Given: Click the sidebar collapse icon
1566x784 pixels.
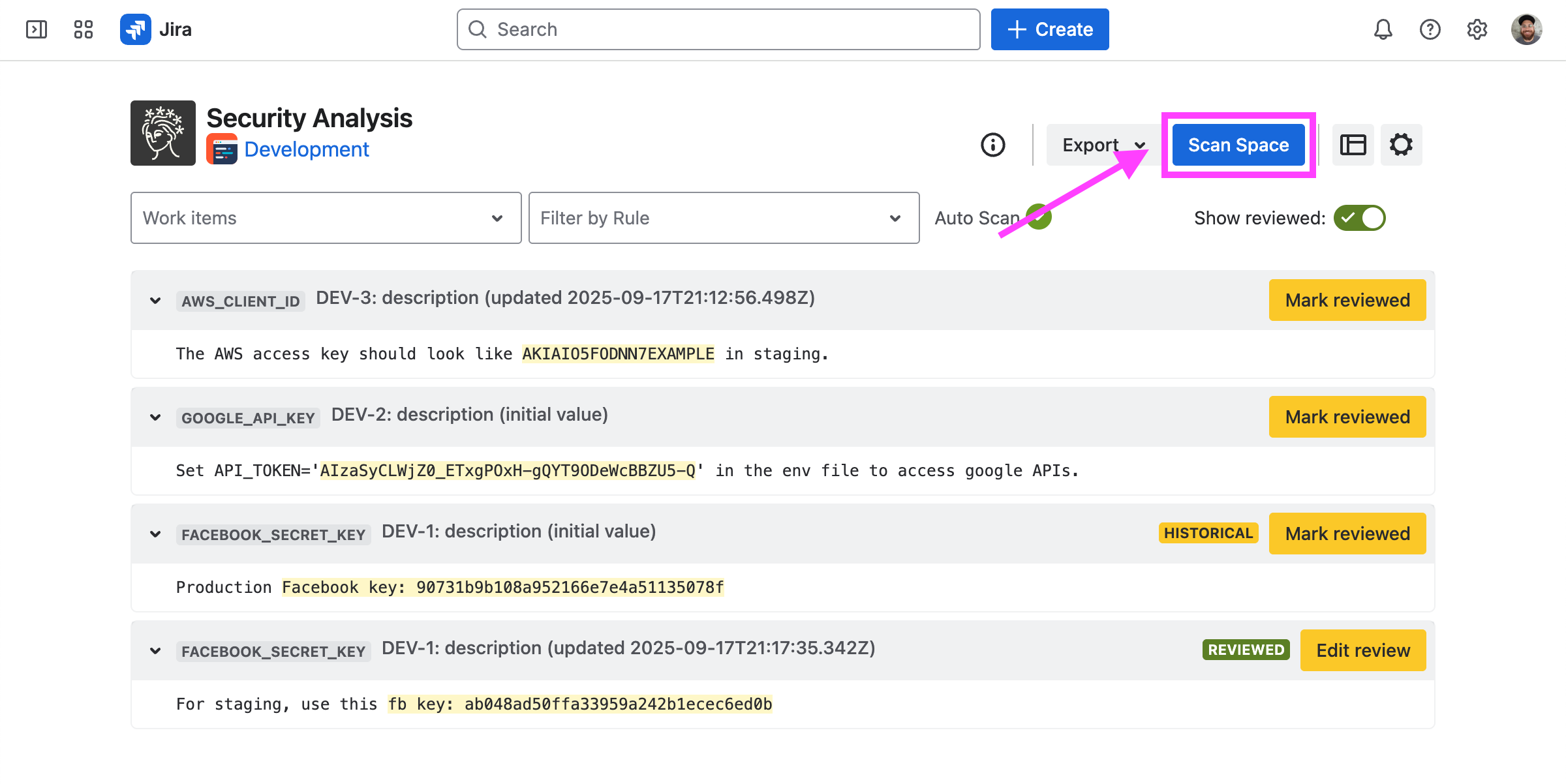Looking at the screenshot, I should [37, 29].
